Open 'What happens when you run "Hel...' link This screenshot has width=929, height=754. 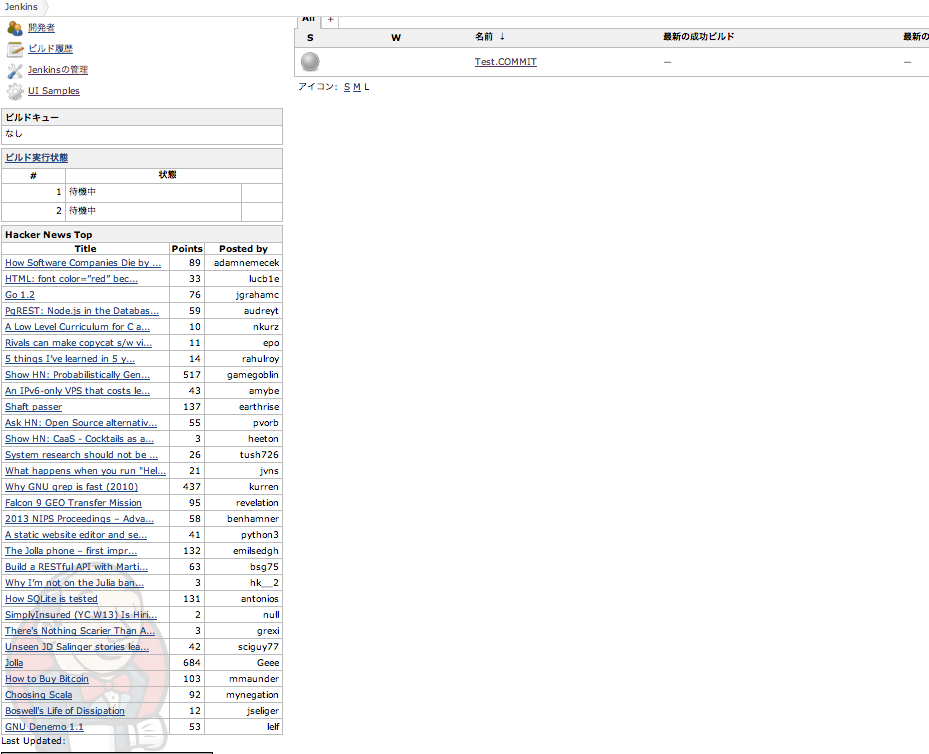click(x=85, y=470)
